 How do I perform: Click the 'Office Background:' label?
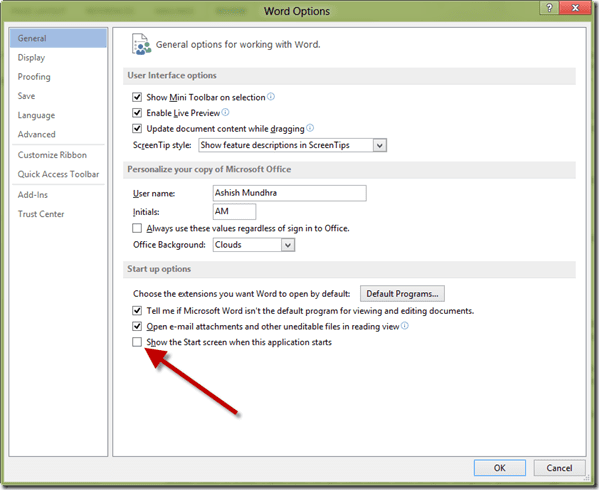click(x=169, y=245)
